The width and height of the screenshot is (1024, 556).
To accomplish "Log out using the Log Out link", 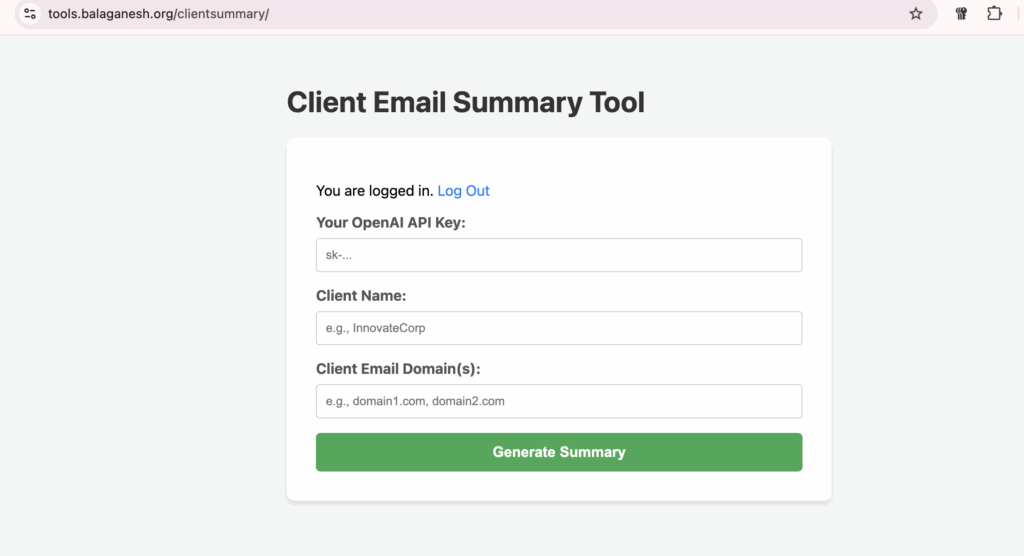I will pos(463,191).
